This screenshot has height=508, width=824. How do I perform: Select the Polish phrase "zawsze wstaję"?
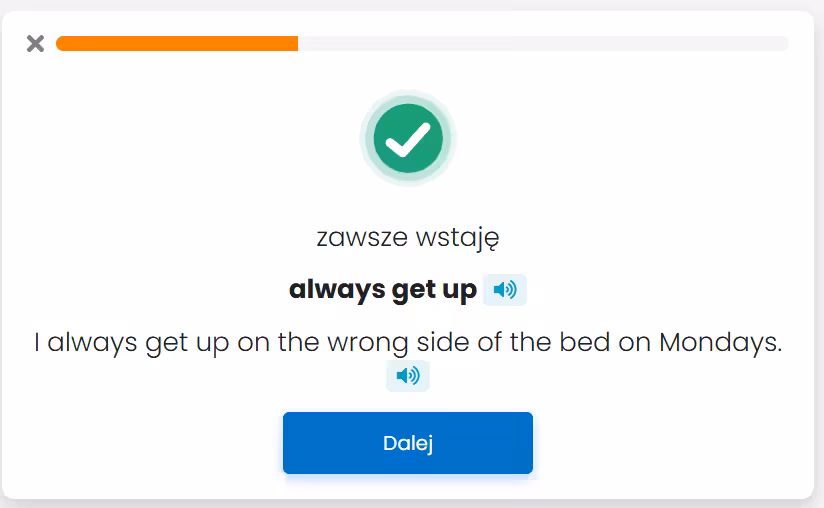tap(408, 238)
